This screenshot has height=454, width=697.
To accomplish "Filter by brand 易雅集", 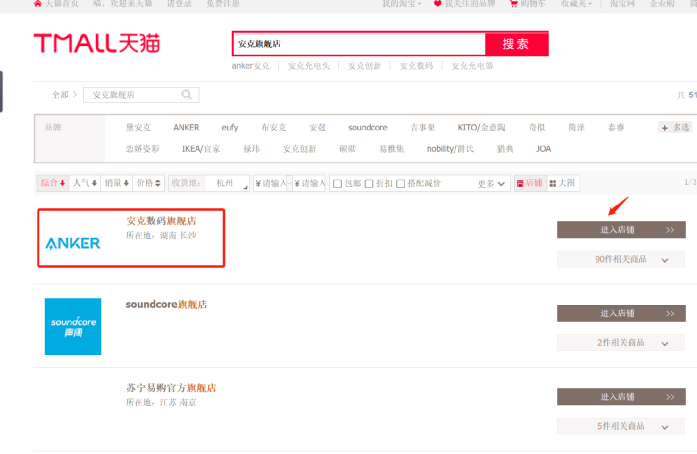I will (392, 149).
